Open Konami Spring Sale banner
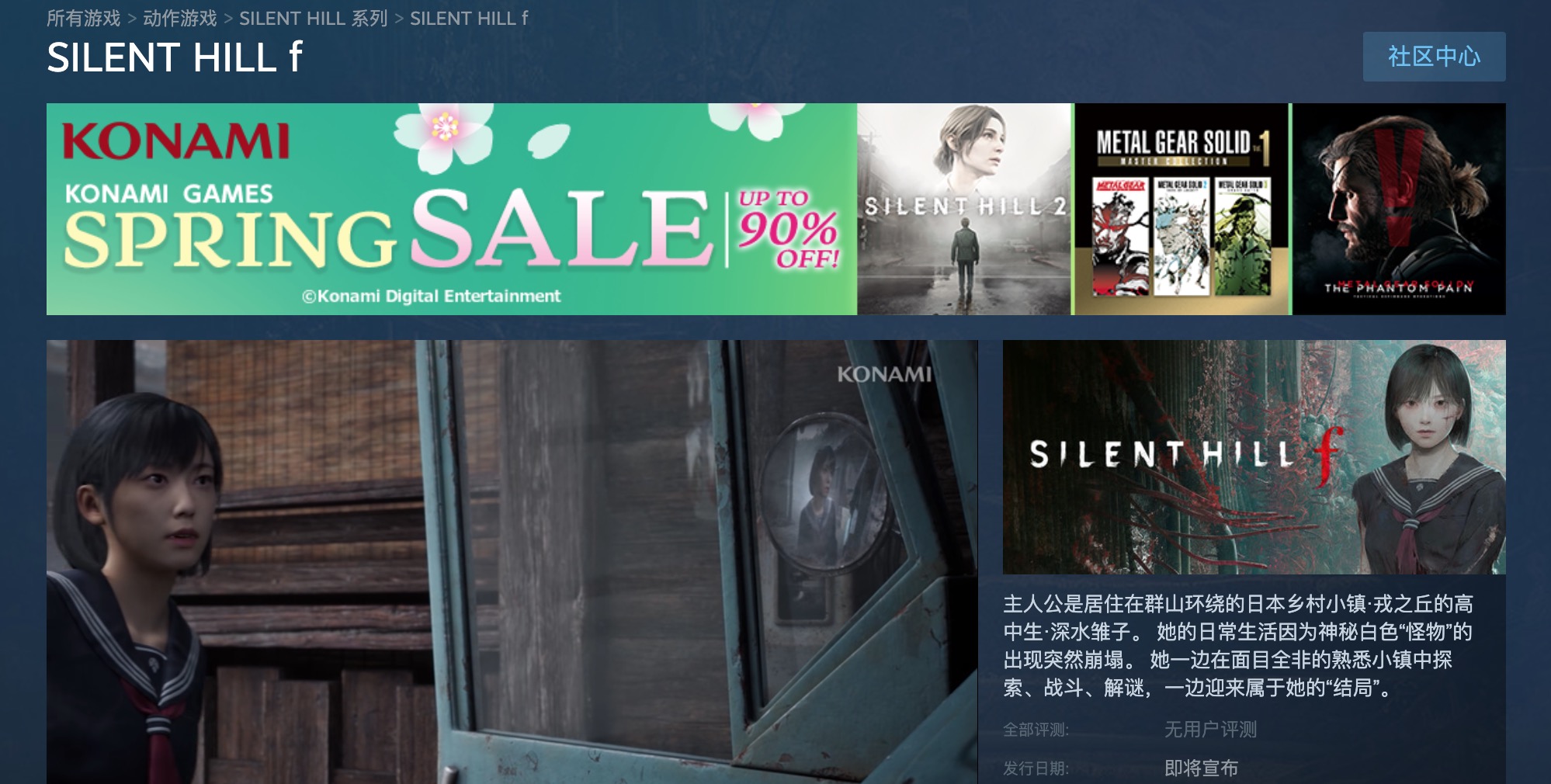Screen dimensions: 1551x784 pyautogui.click(x=452, y=209)
